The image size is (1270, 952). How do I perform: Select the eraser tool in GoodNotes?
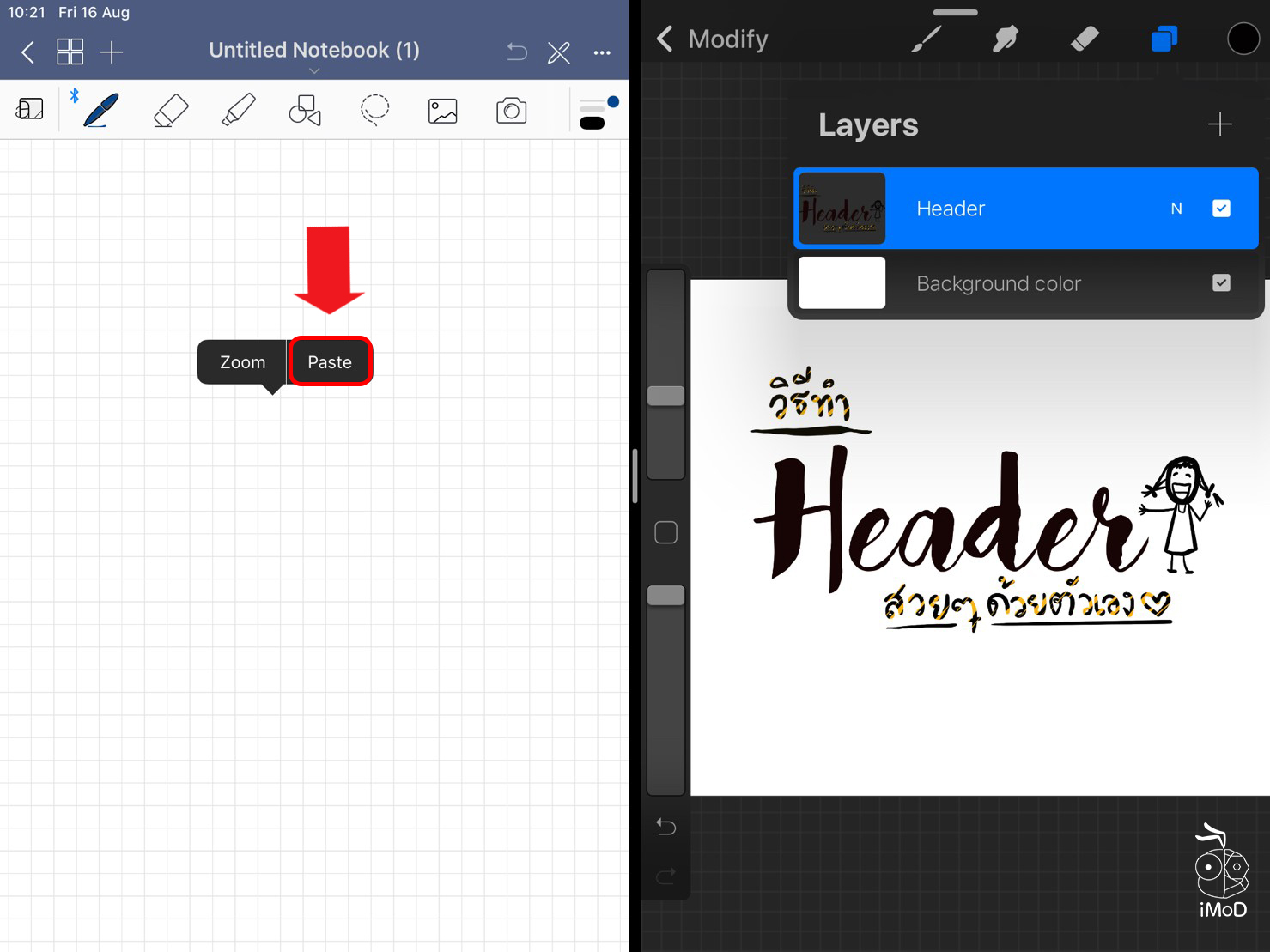[169, 110]
